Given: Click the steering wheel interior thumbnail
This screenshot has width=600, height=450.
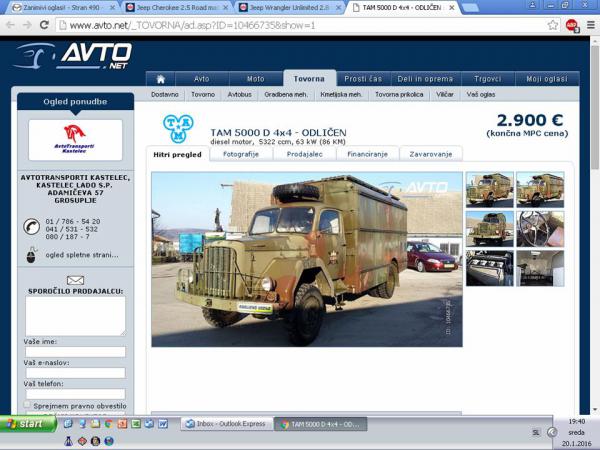Looking at the screenshot, I should click(540, 228).
